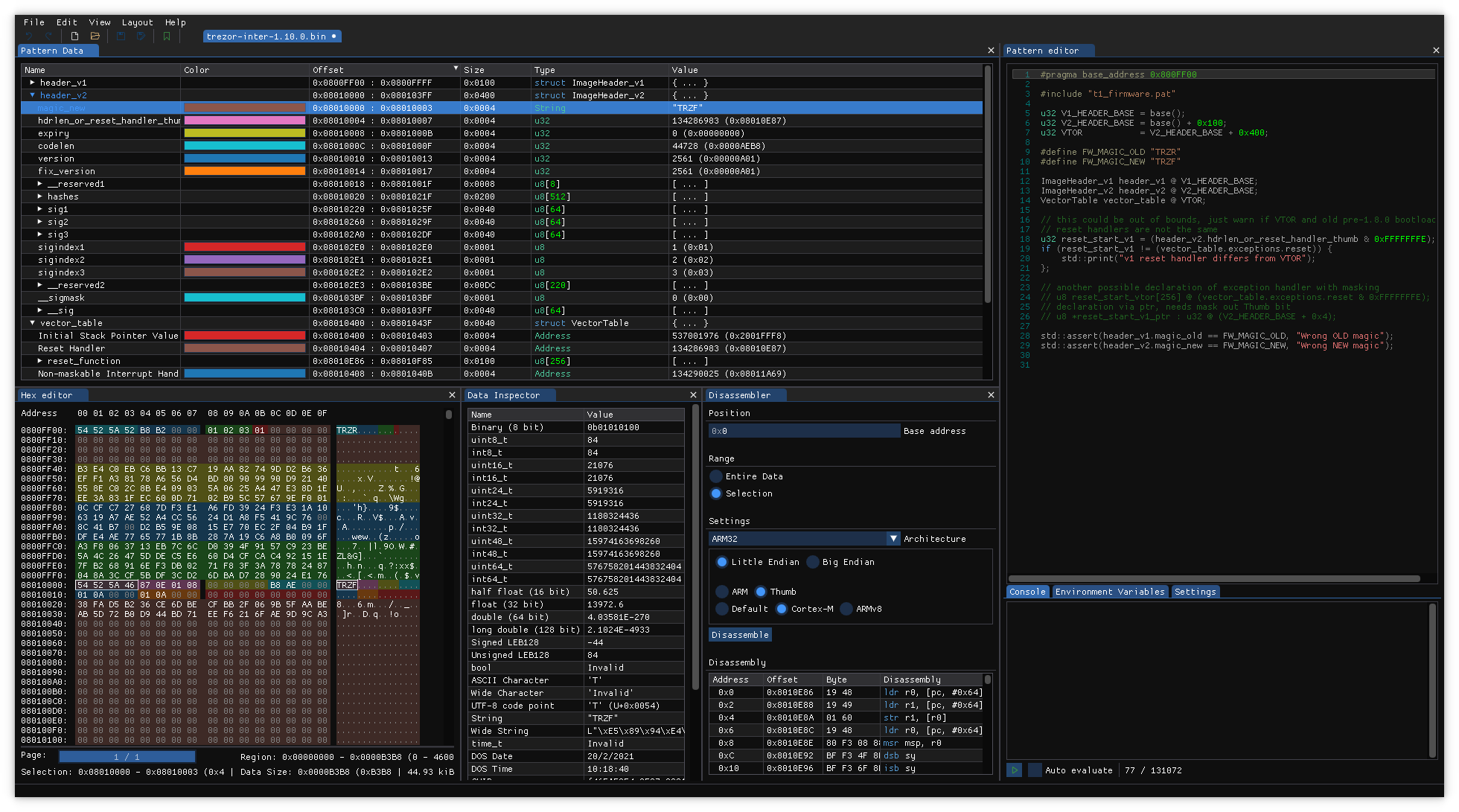Screen dimensions: 1459x812
Task: Sort pattern data by Size column
Action: pos(495,70)
